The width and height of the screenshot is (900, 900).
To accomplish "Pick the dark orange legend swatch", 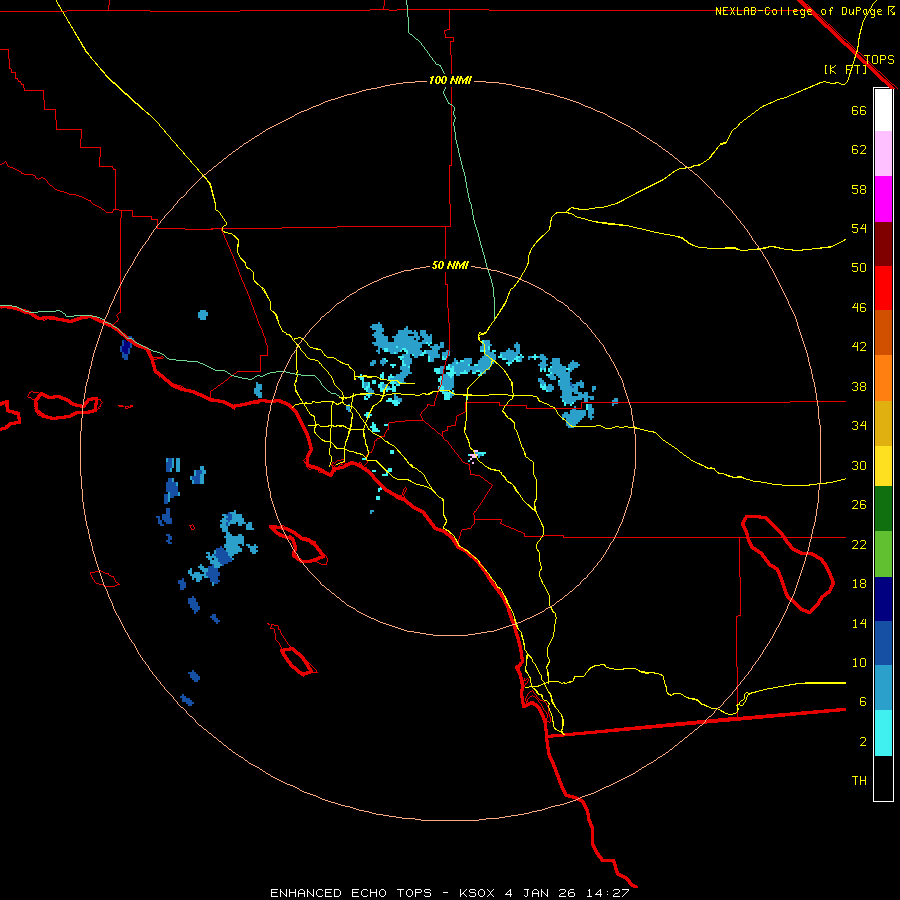I will tap(883, 332).
